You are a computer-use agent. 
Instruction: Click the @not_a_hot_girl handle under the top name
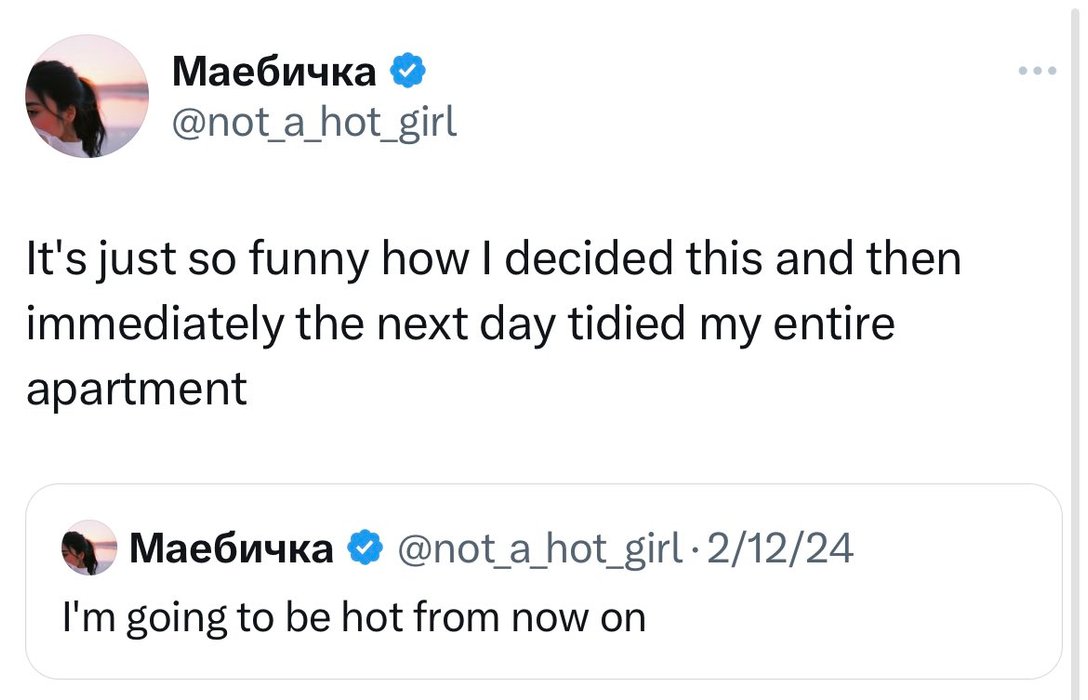point(315,122)
